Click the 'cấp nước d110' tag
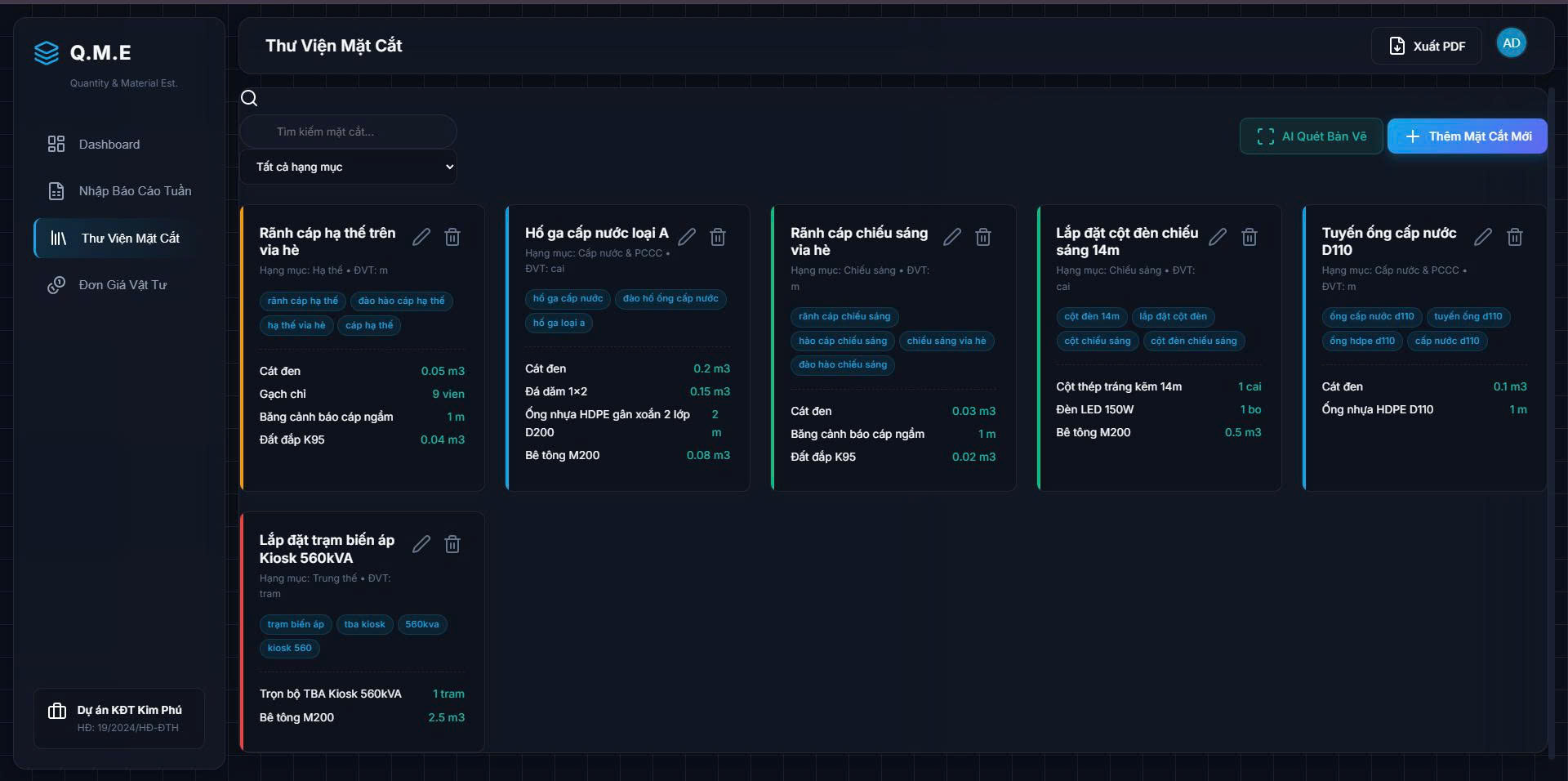This screenshot has height=781, width=1568. (1447, 341)
